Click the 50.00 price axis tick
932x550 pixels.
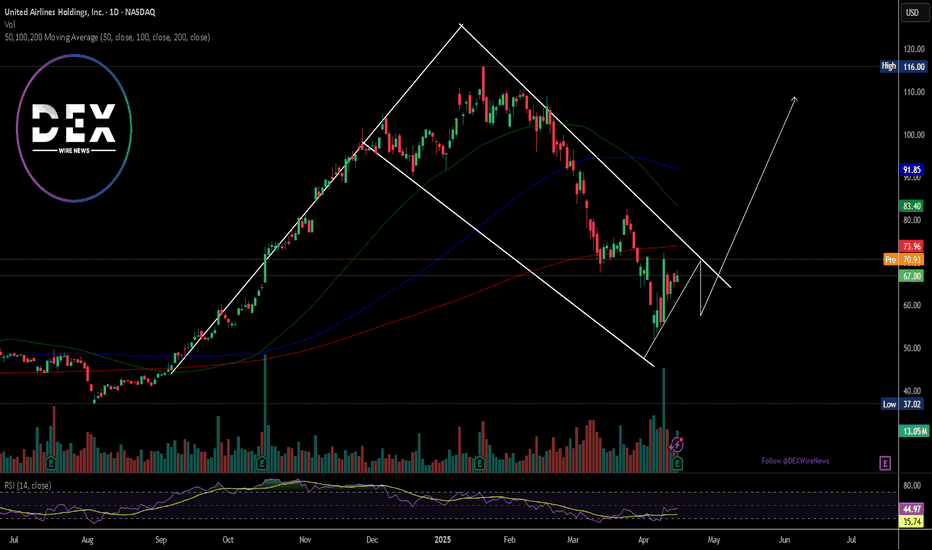pyautogui.click(x=912, y=348)
